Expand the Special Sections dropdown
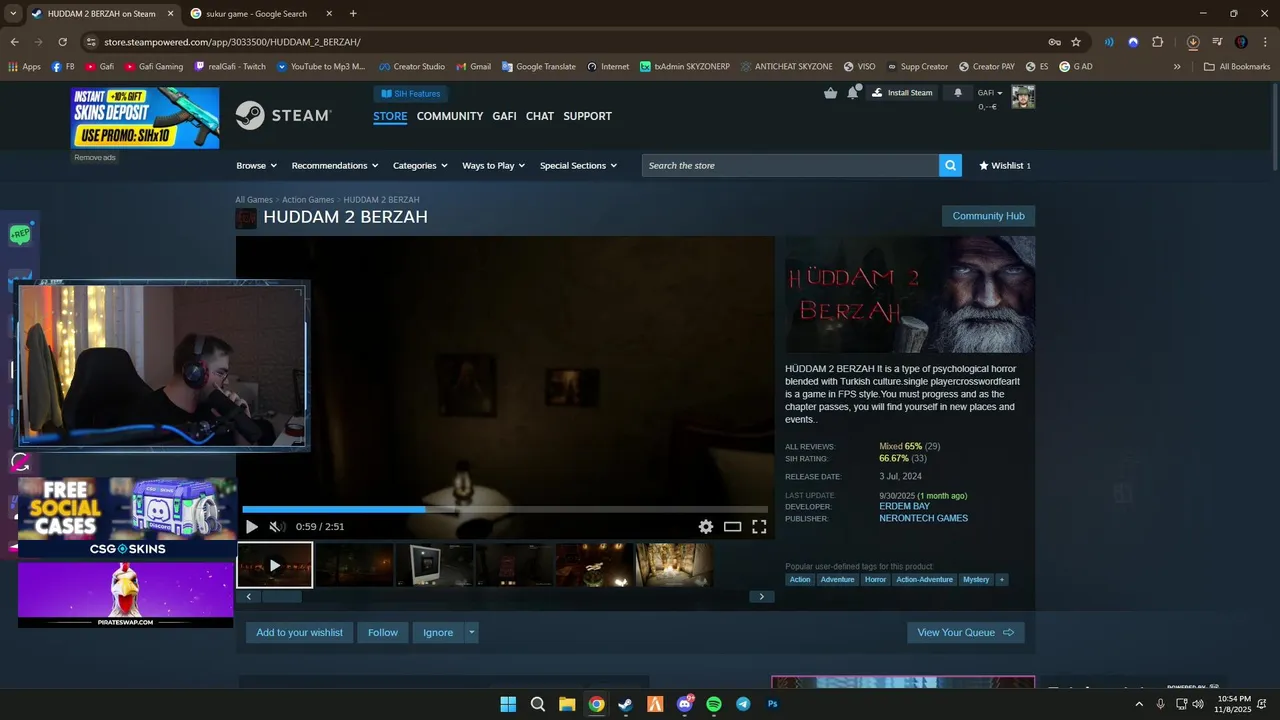This screenshot has width=1280, height=720. [578, 166]
